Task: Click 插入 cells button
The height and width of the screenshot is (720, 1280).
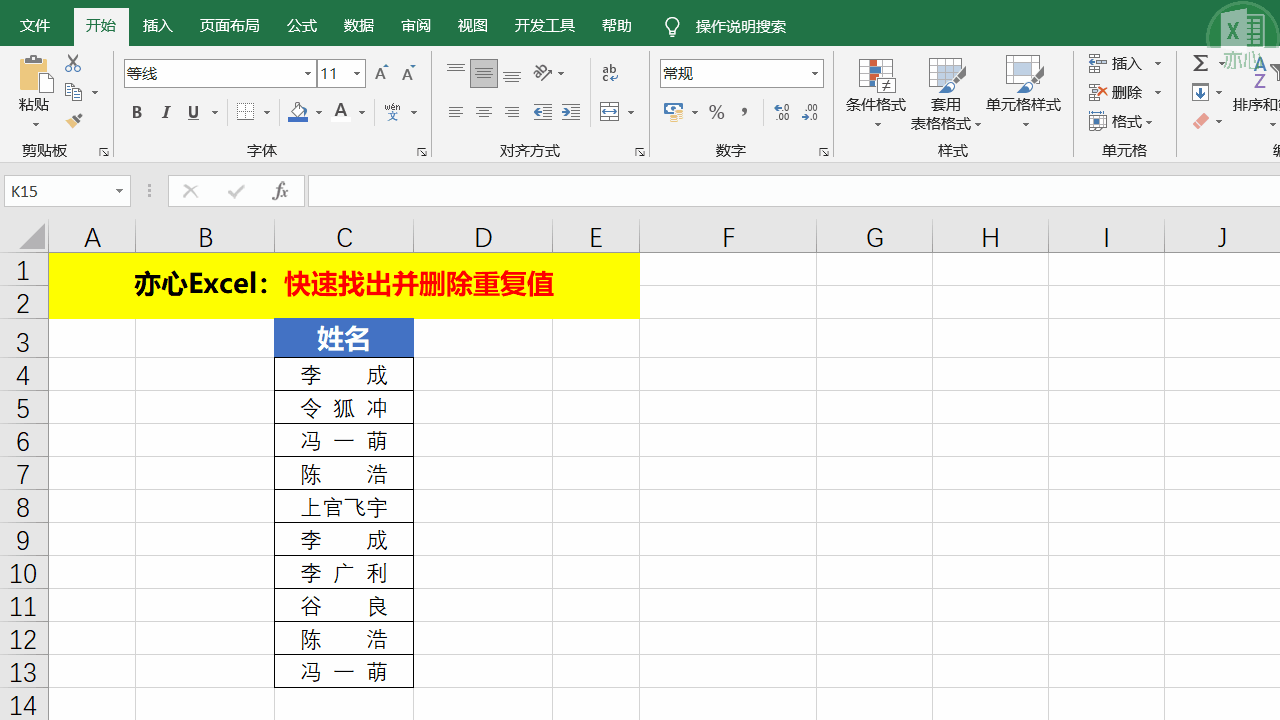Action: (1126, 63)
